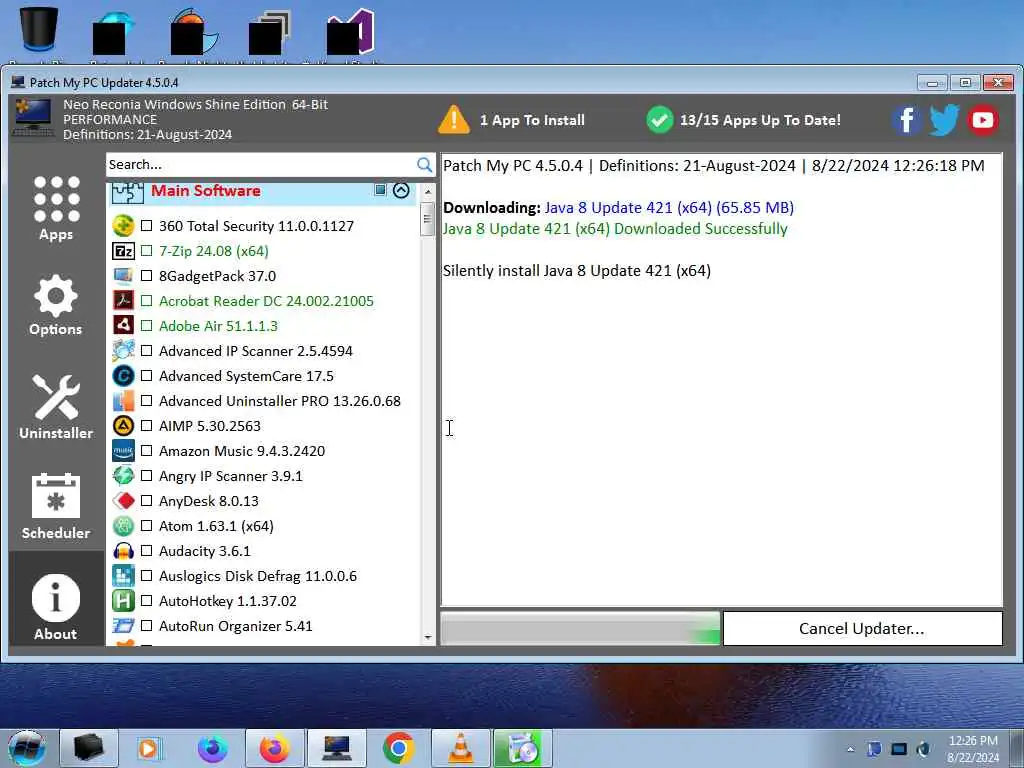Click the Main Software heading

(x=206, y=191)
